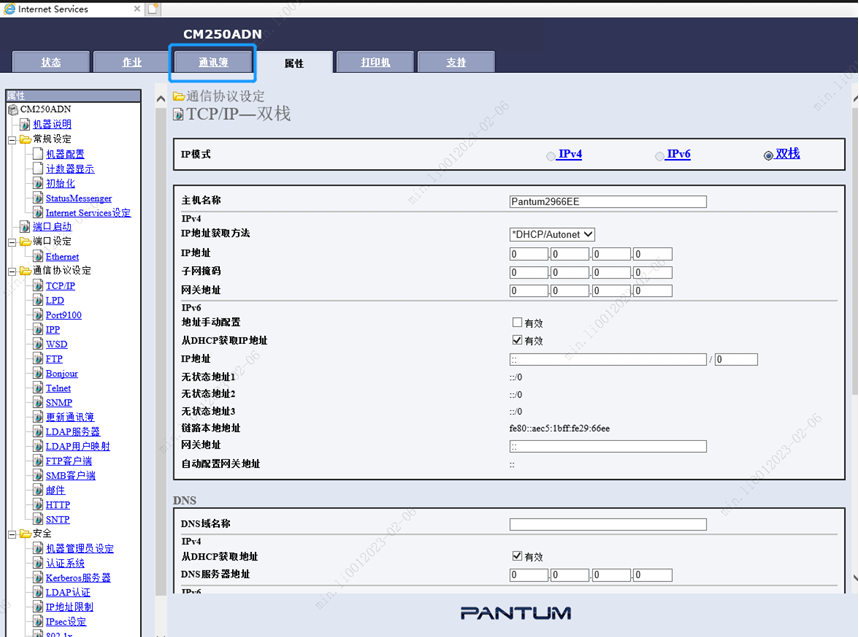Select the IPv4 mode radio button
859x637 pixels.
(x=551, y=156)
